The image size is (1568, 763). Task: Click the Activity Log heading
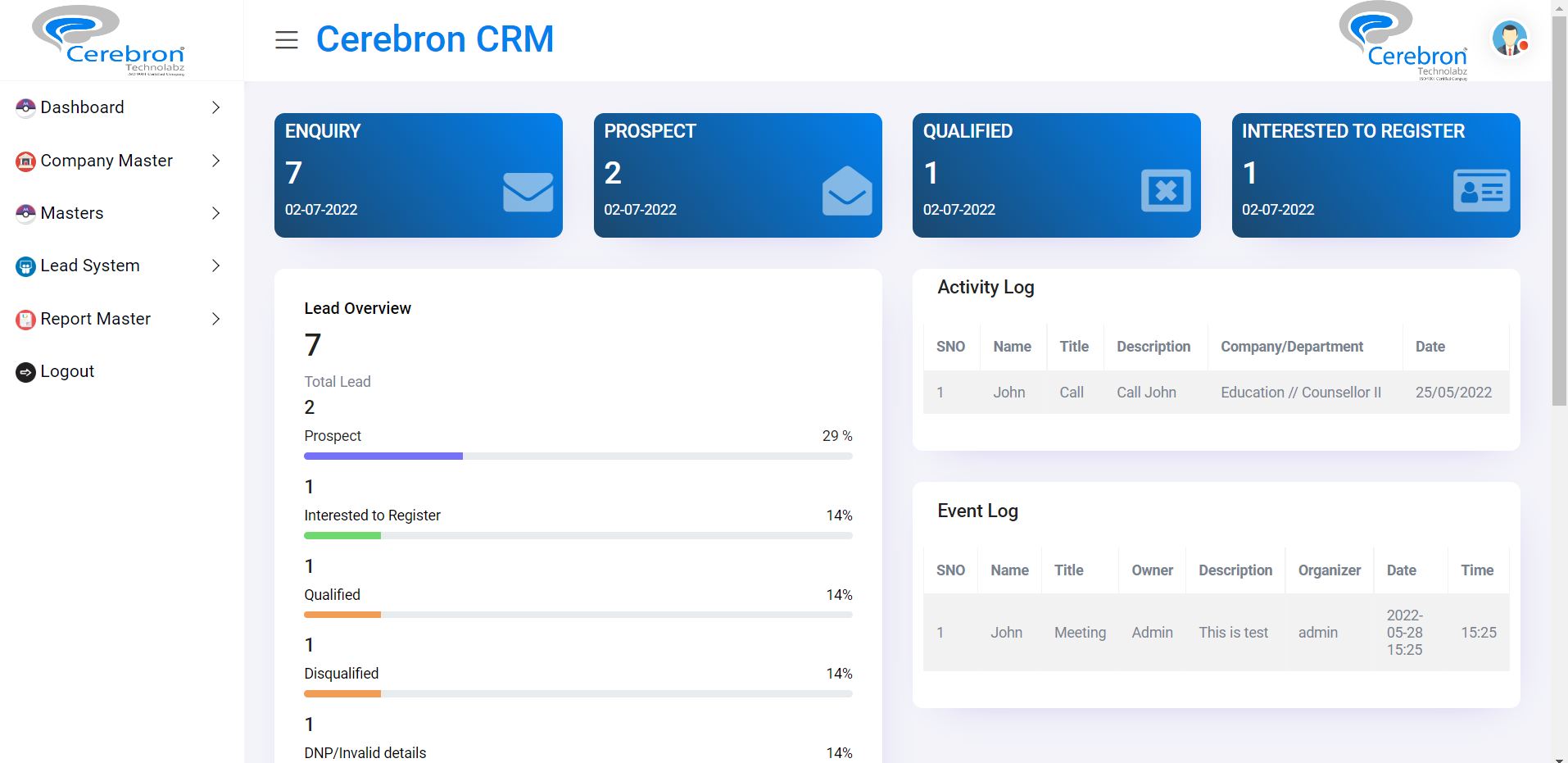986,288
